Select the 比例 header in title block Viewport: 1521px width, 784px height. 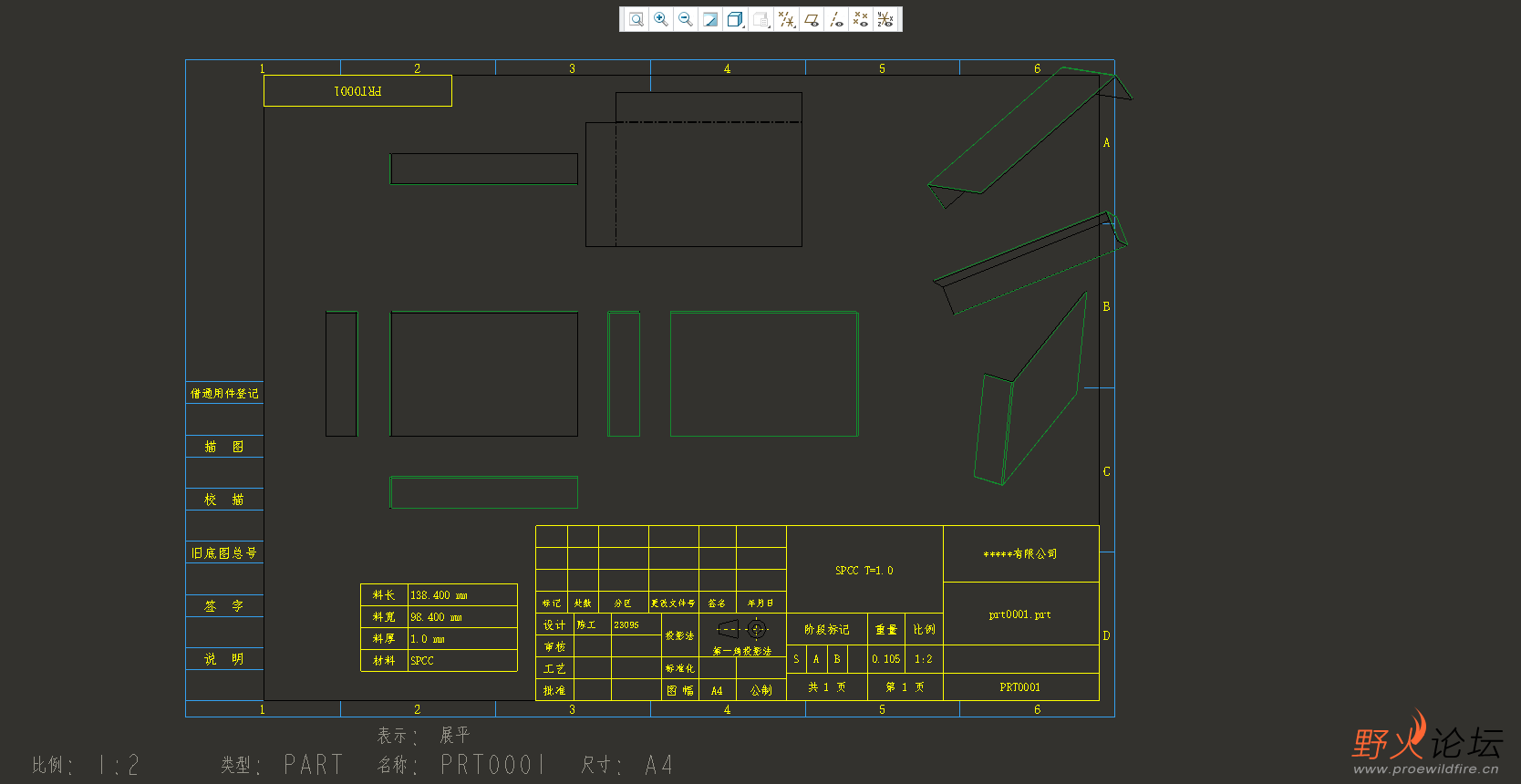point(925,629)
